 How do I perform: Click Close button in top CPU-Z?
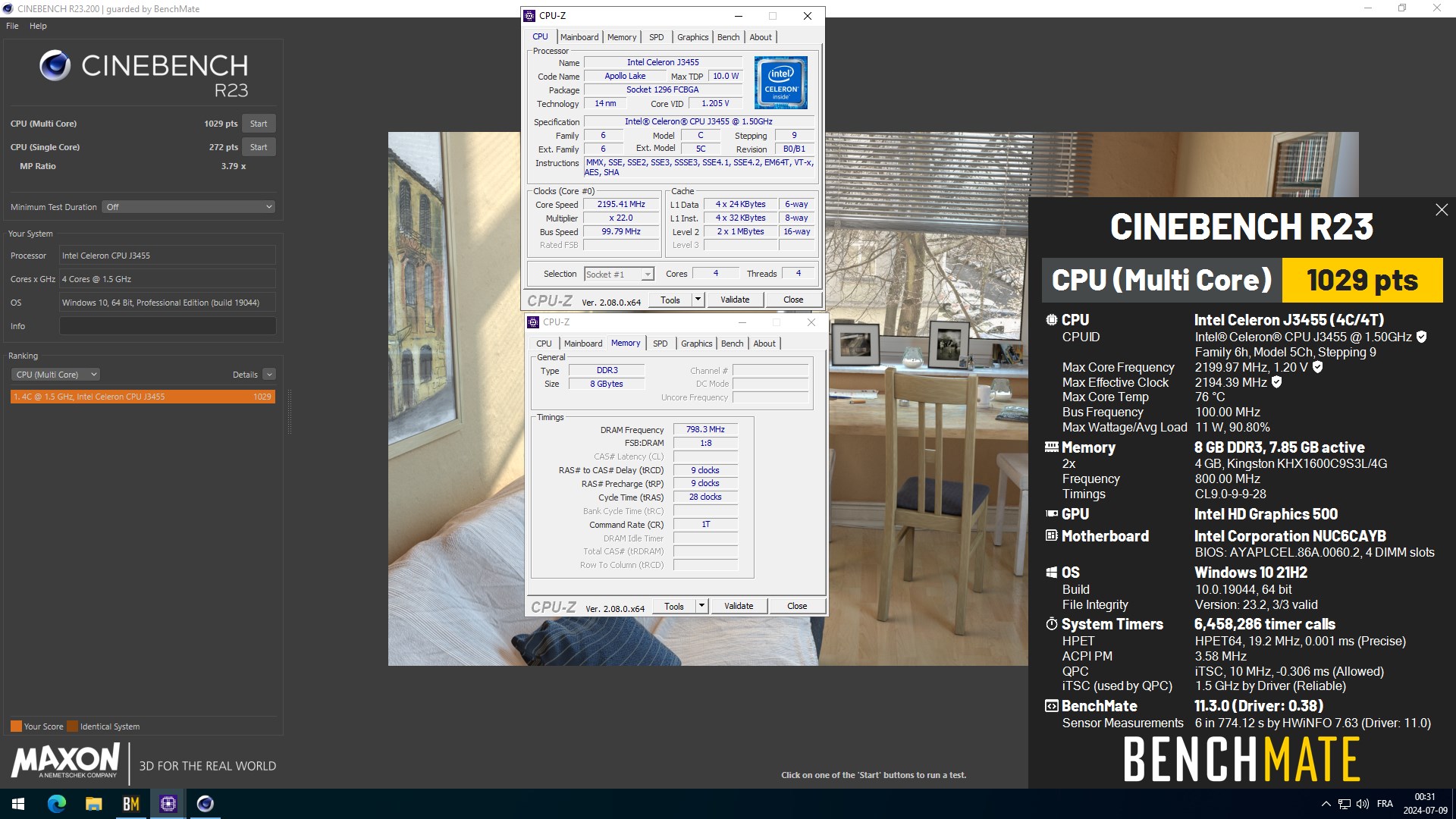pyautogui.click(x=793, y=300)
